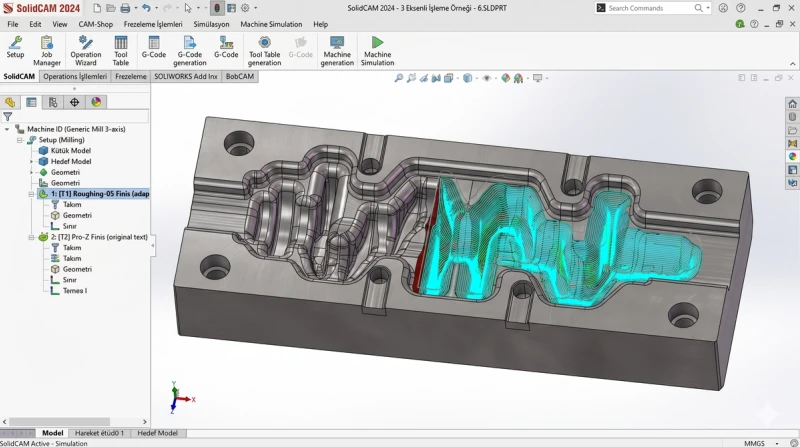Viewport: 800px width, 447px height.
Task: Collapse the T1 Roughing-05 operation node
Action: [32, 194]
